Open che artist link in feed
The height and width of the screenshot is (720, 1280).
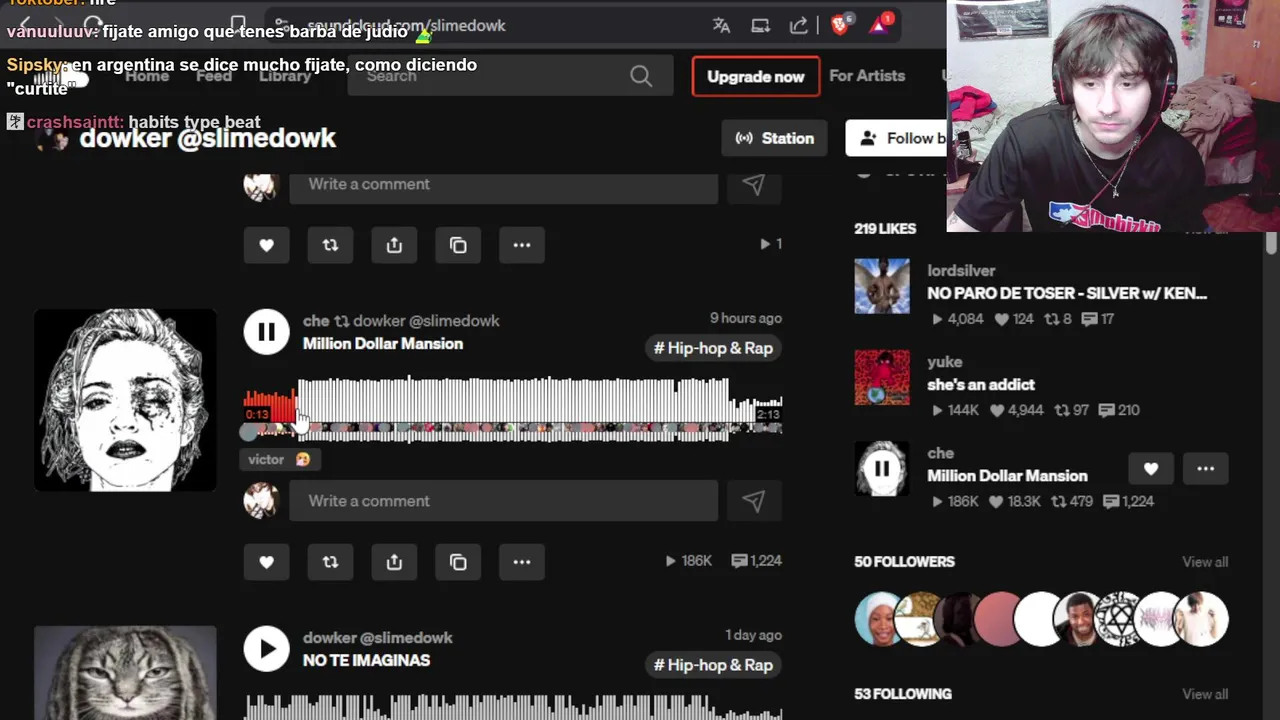316,321
